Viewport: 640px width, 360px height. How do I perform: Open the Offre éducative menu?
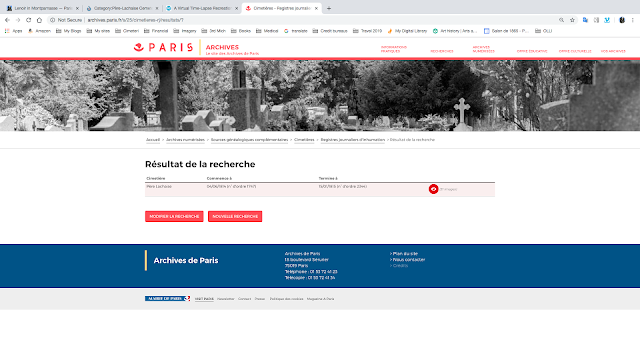[532, 51]
